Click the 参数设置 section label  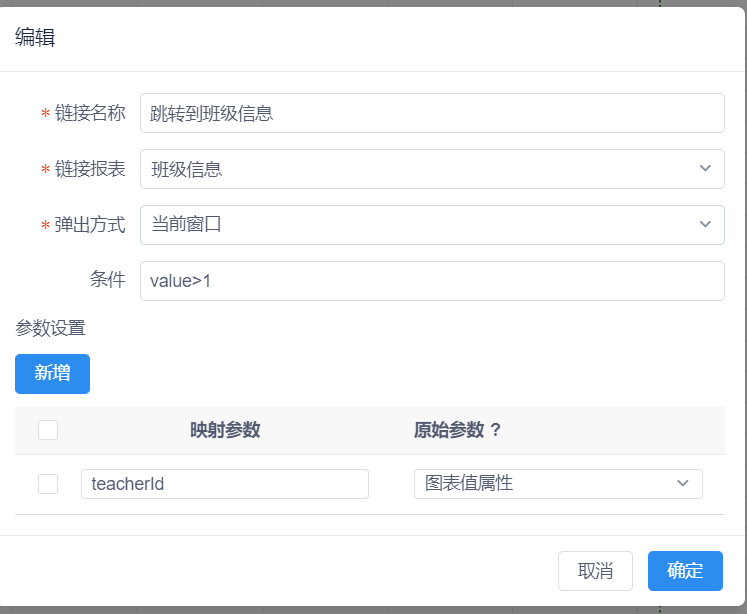pos(50,328)
